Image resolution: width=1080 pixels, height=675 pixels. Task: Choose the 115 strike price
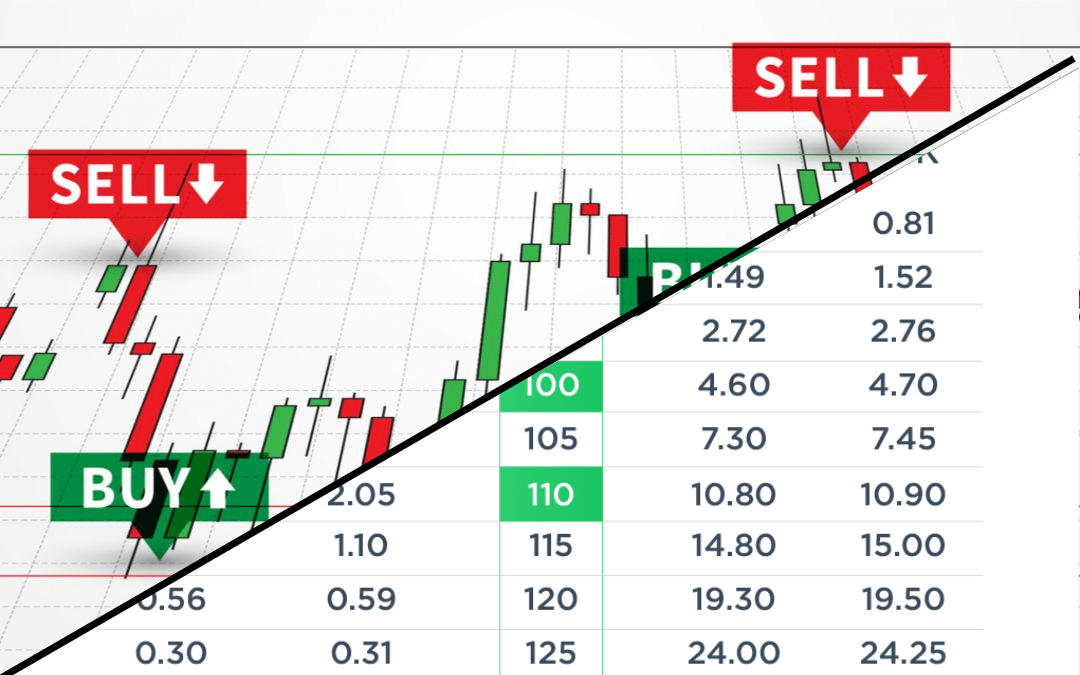click(x=551, y=546)
